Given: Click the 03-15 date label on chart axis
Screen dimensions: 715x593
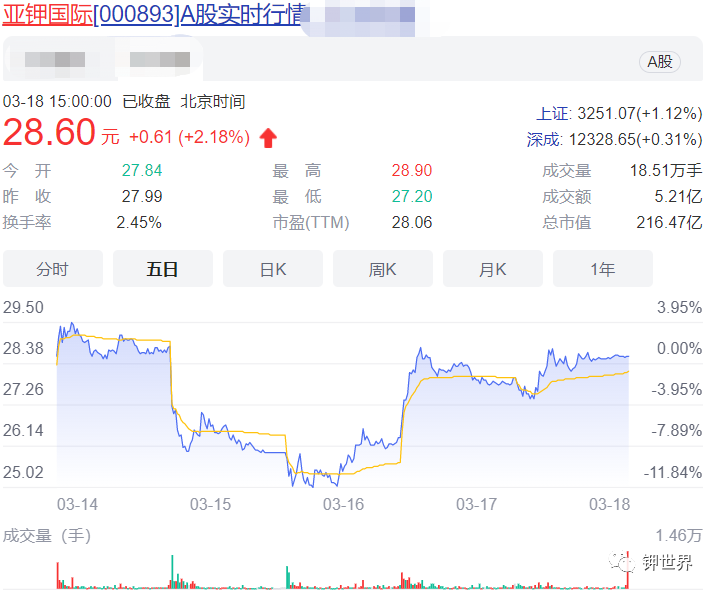Looking at the screenshot, I should (210, 505).
